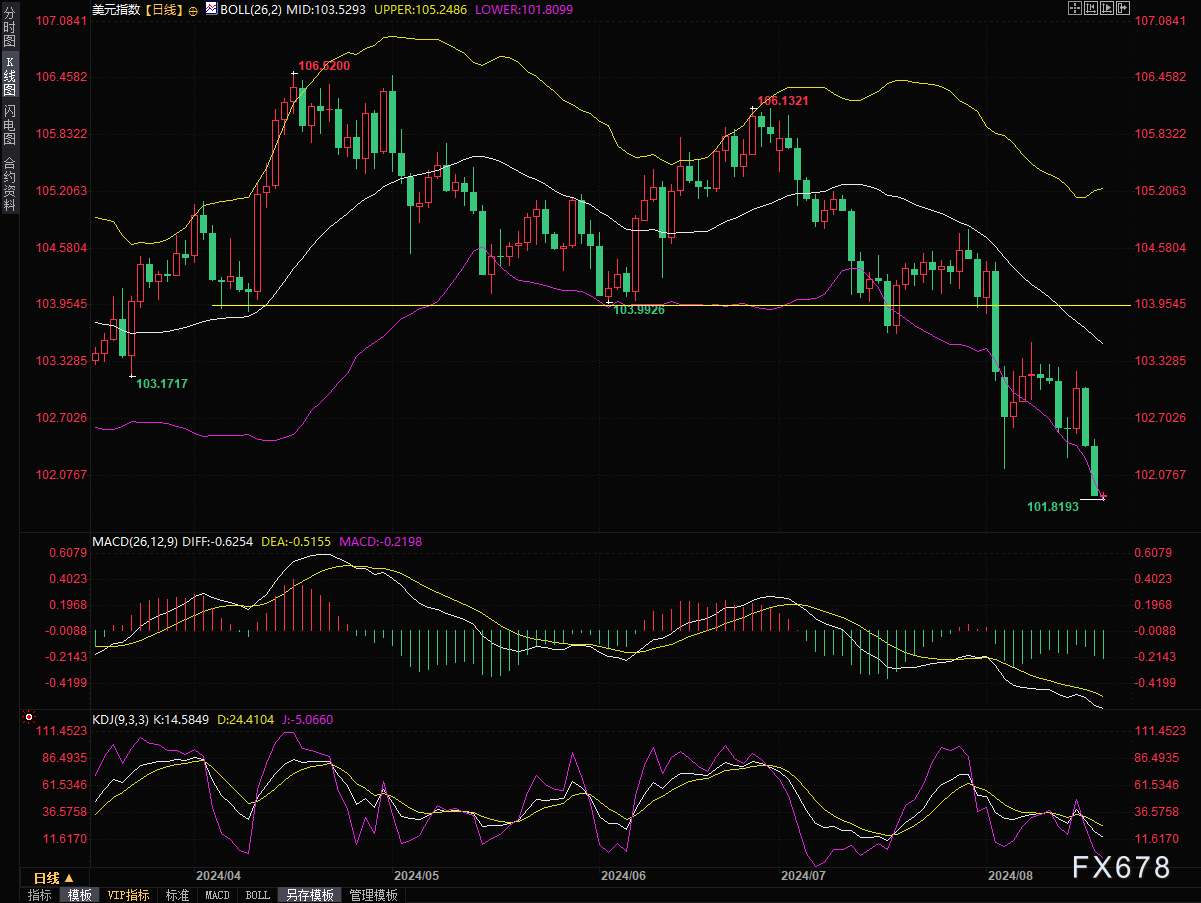
Task: Click the 103.1717 low price label
Action: click(161, 383)
